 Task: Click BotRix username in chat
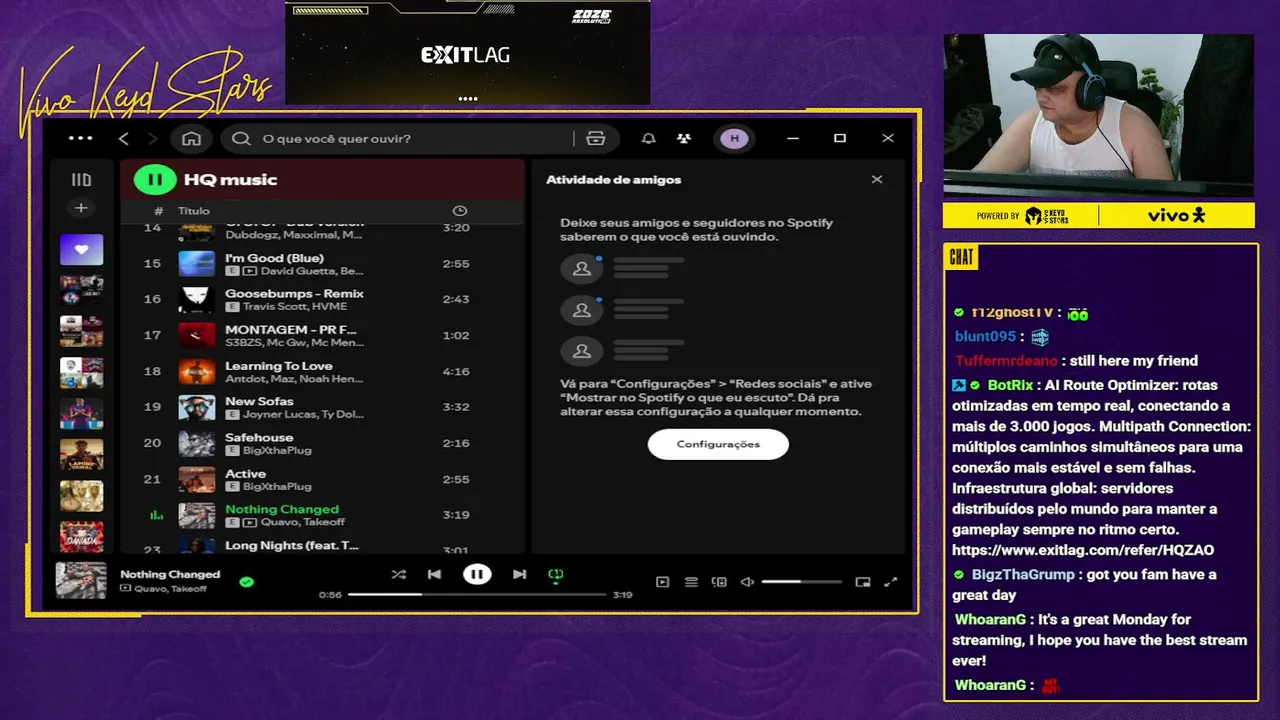pos(1010,385)
